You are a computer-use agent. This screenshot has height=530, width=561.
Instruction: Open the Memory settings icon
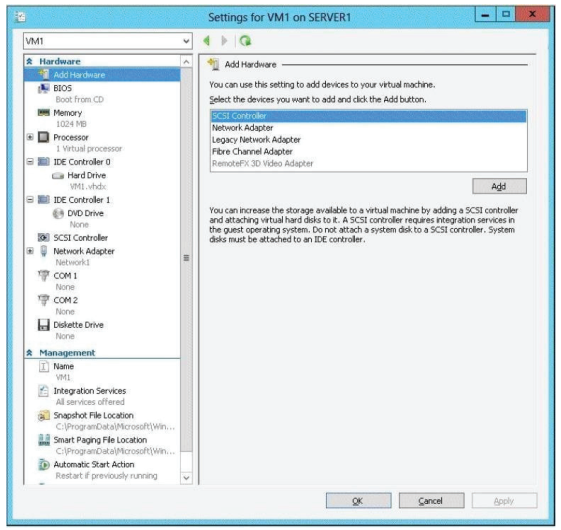coord(44,113)
